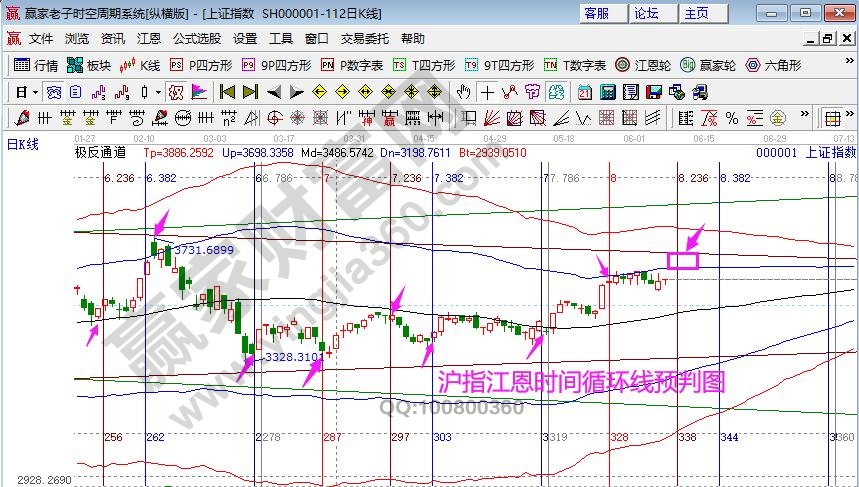Click the 论坛 forum button
Image resolution: width=859 pixels, height=487 pixels.
[x=646, y=13]
